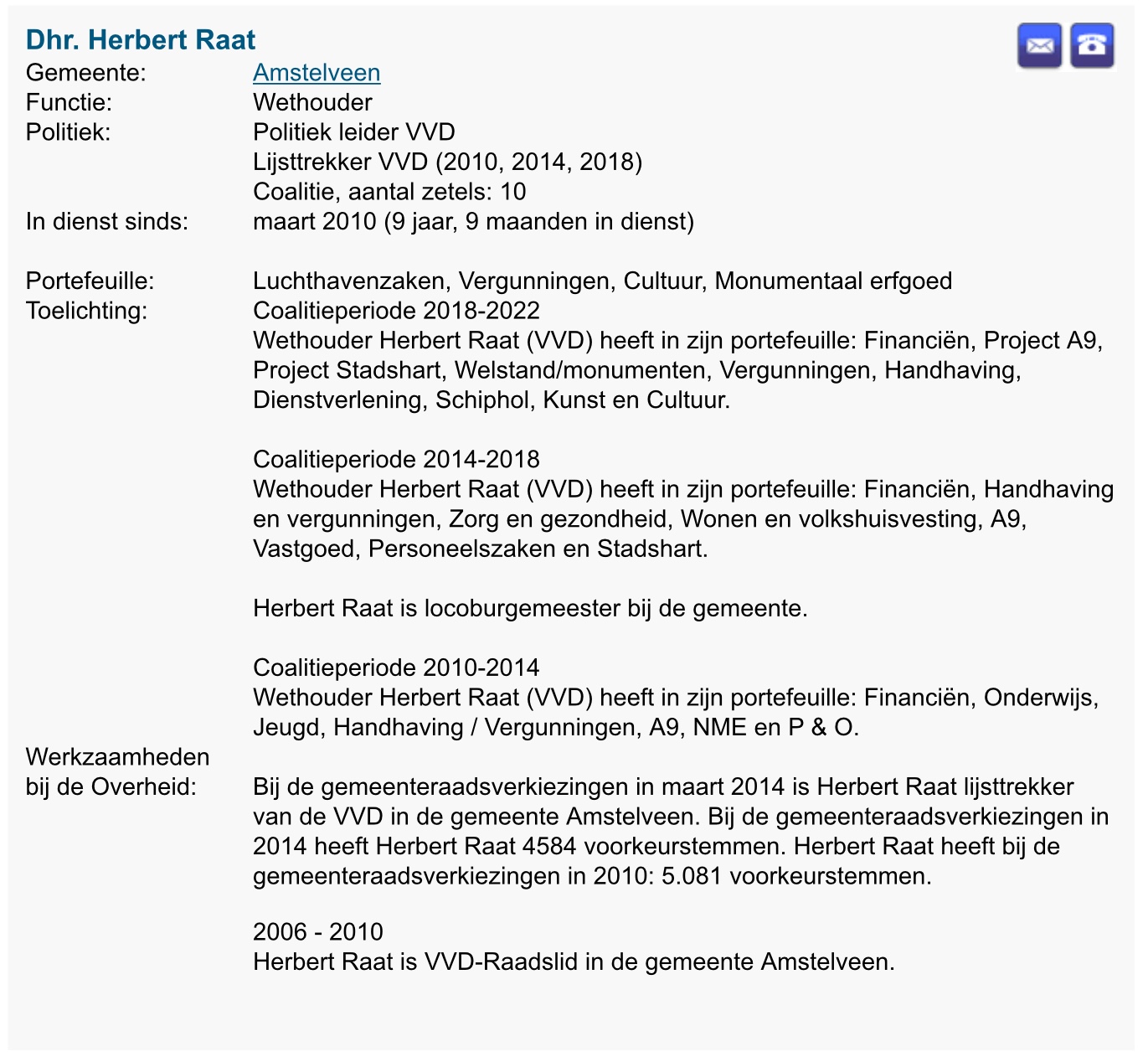
Task: Open the Amstelveen municipality link
Action: (317, 73)
